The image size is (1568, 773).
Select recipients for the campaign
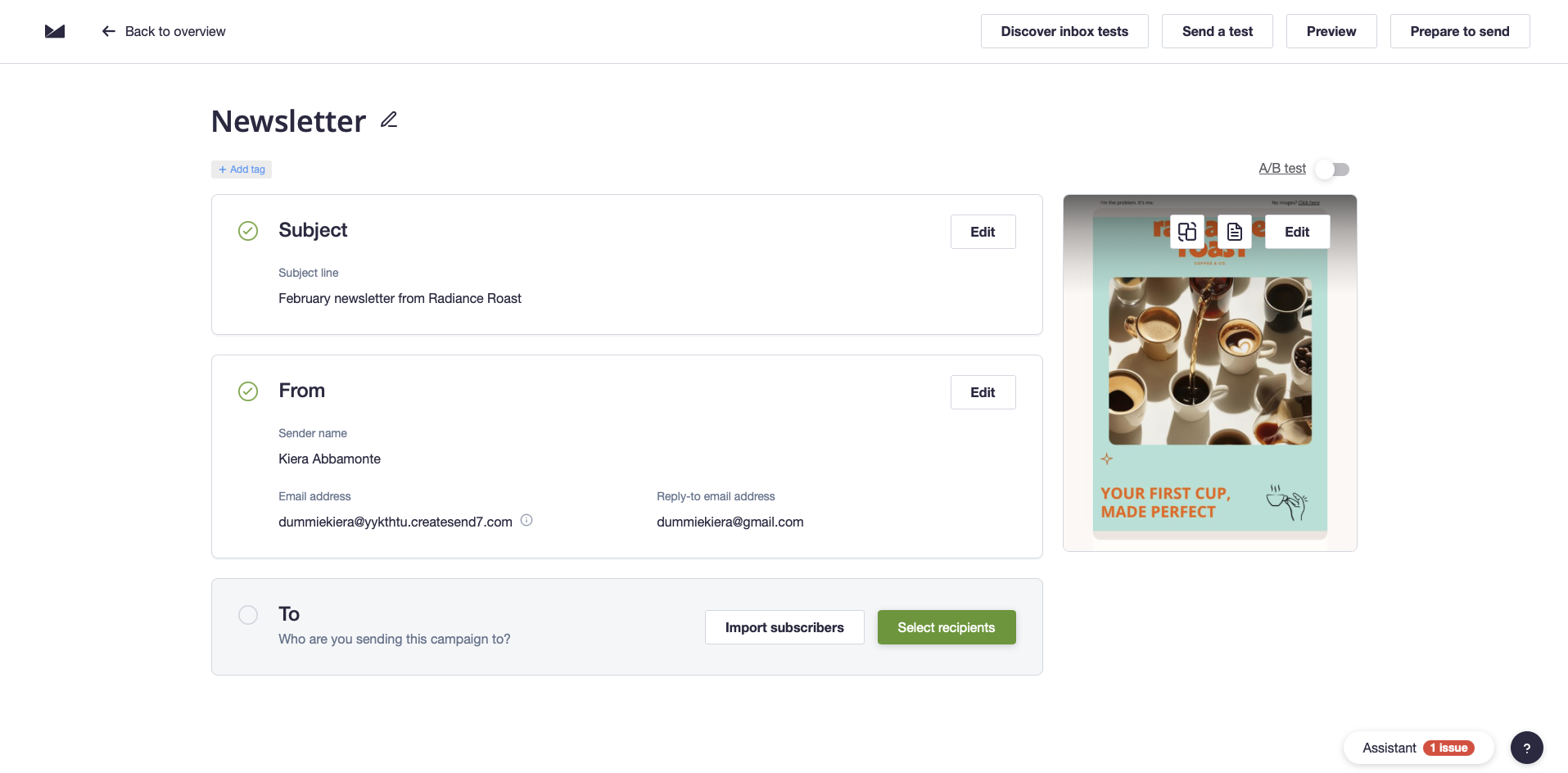click(946, 626)
